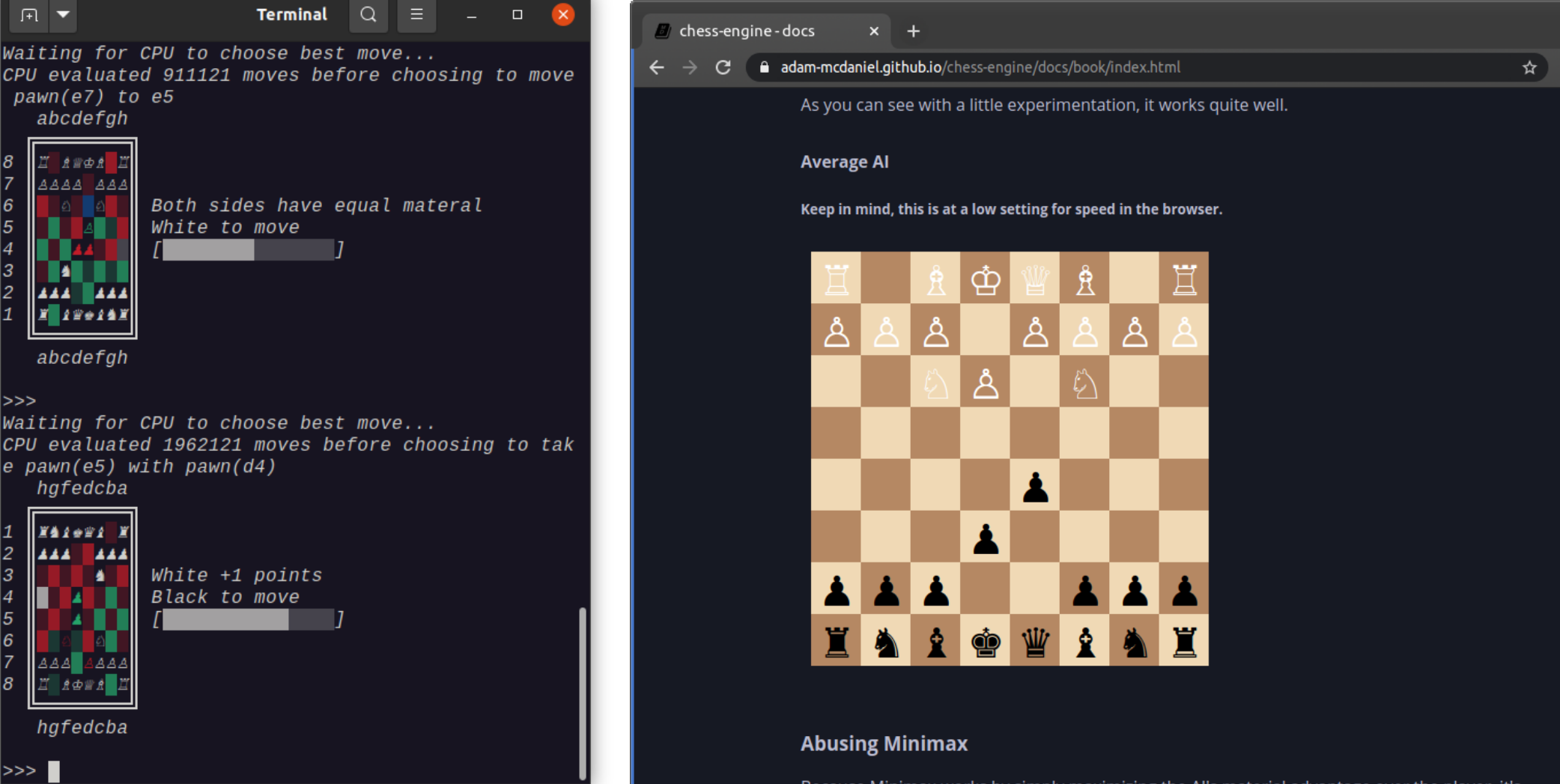Select the white rook in top-left corner

(837, 280)
